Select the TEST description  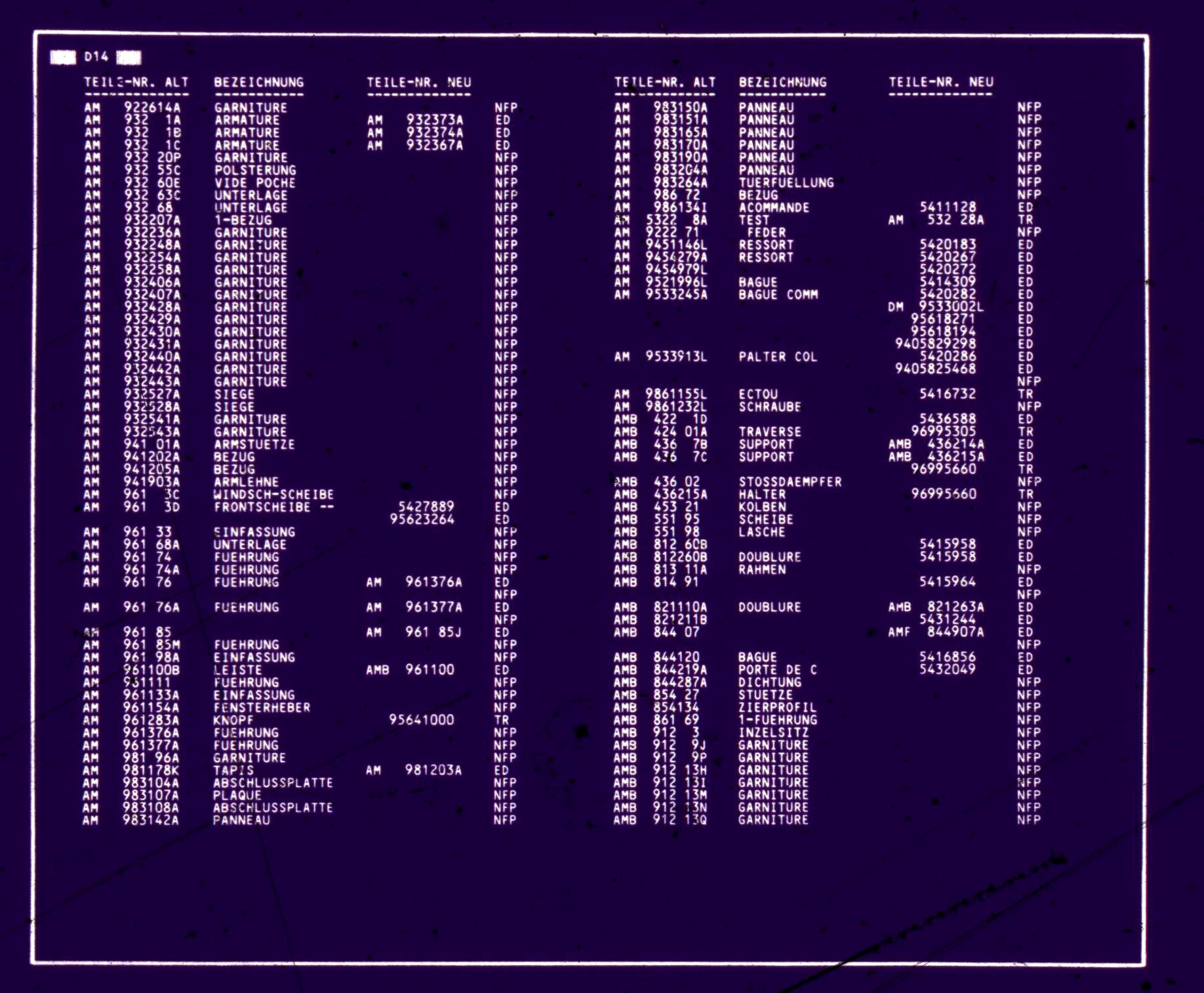[754, 220]
